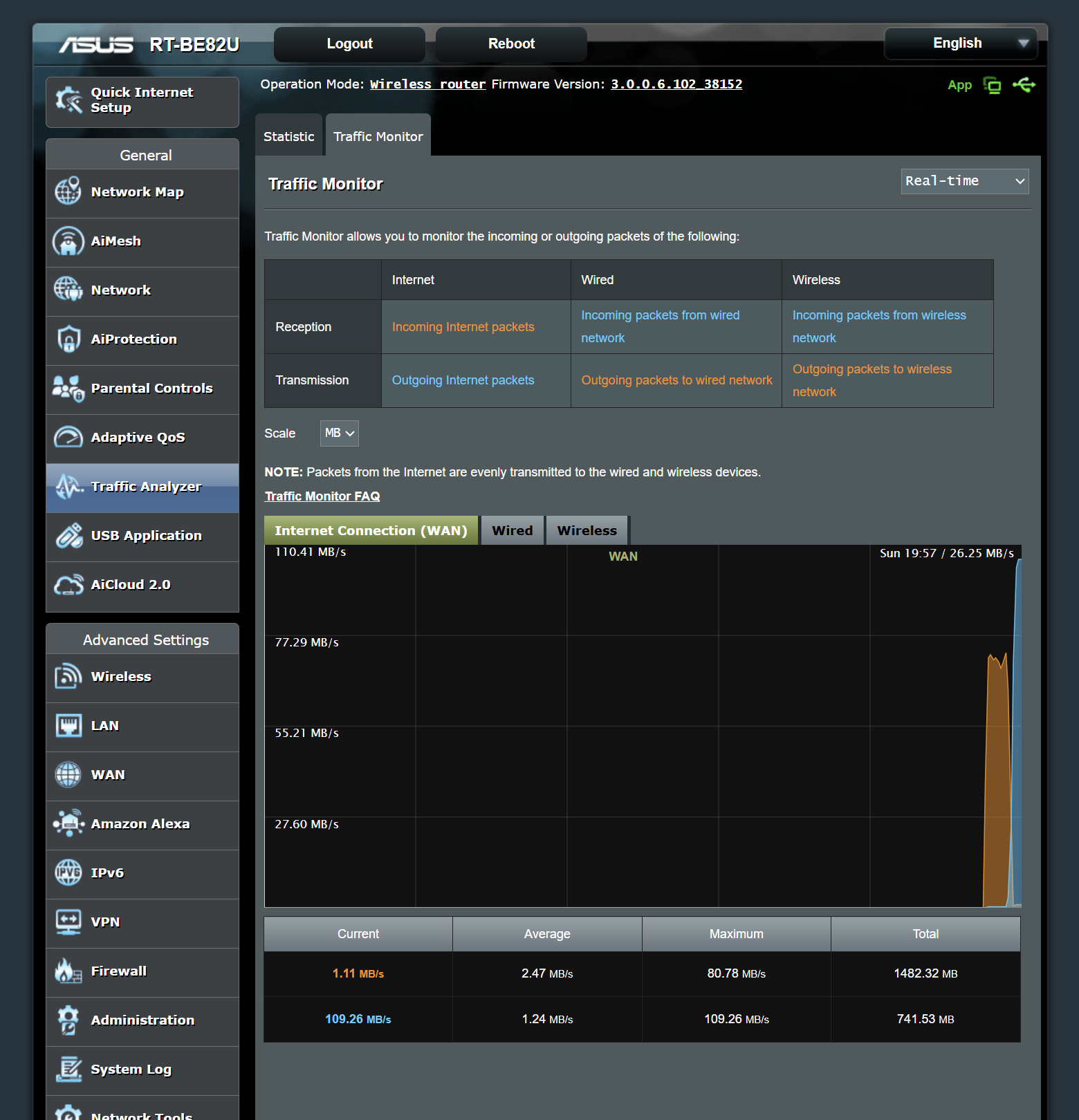Click the firmware version 3.0.0.6.102_38152 link
Screen dimensions: 1079x1120
(676, 84)
